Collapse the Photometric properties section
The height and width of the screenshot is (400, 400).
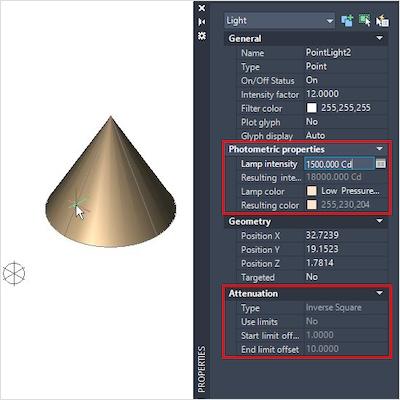379,149
